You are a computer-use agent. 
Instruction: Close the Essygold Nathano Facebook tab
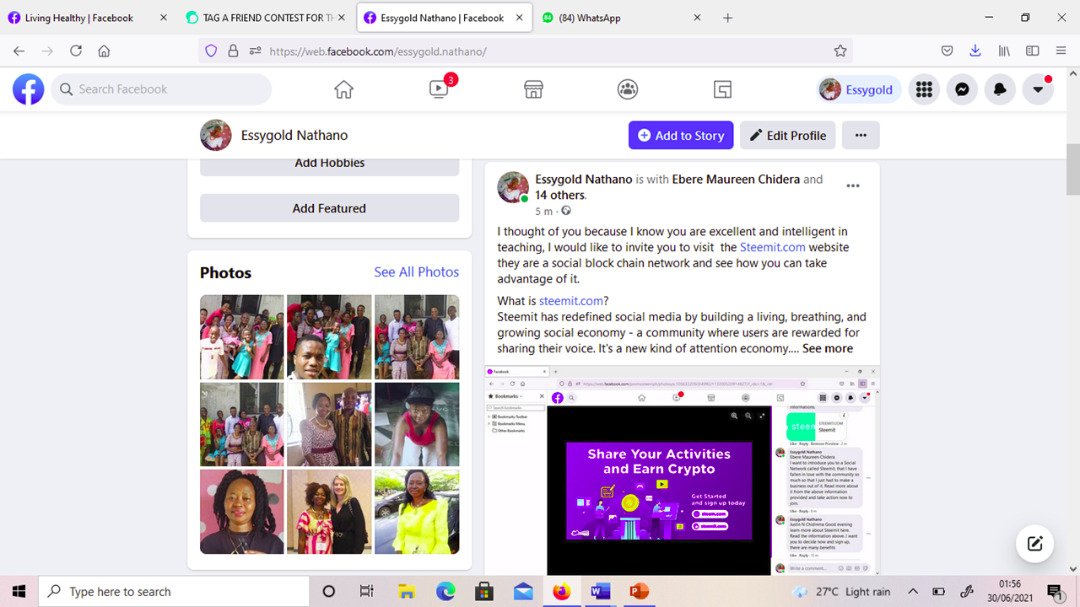click(519, 18)
